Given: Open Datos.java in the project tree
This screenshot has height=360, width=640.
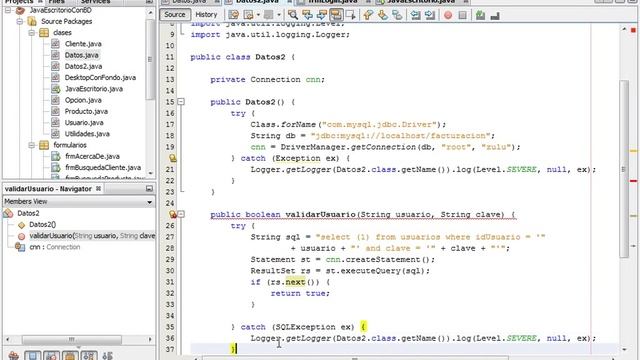Looking at the screenshot, I should (x=82, y=55).
